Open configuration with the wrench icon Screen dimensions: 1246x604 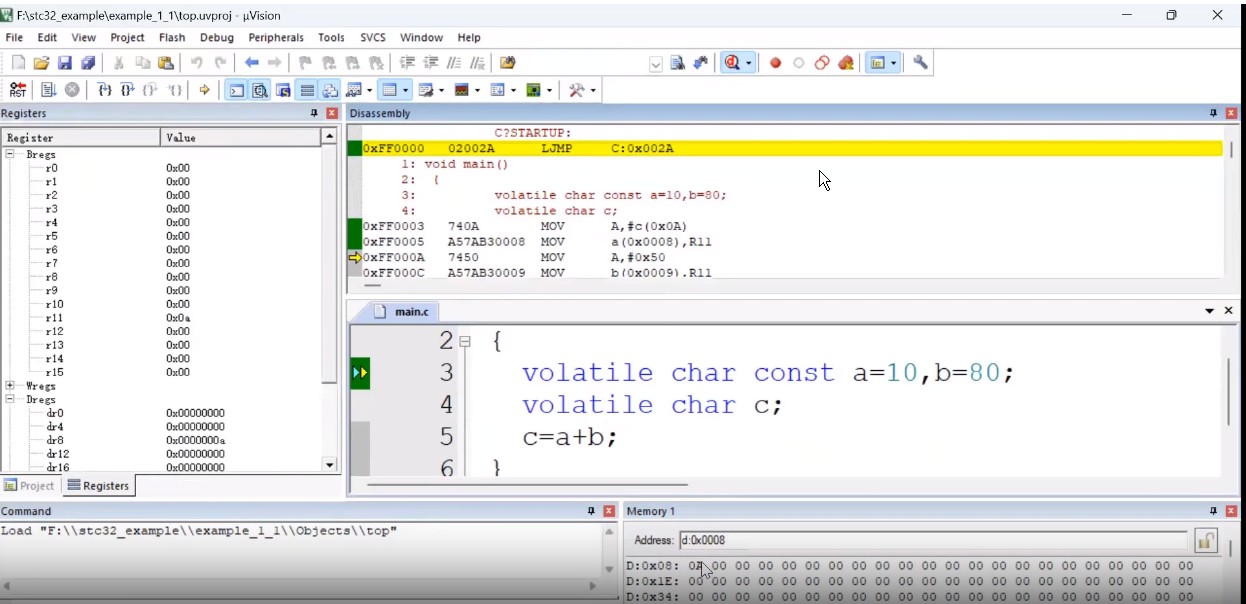coord(920,62)
